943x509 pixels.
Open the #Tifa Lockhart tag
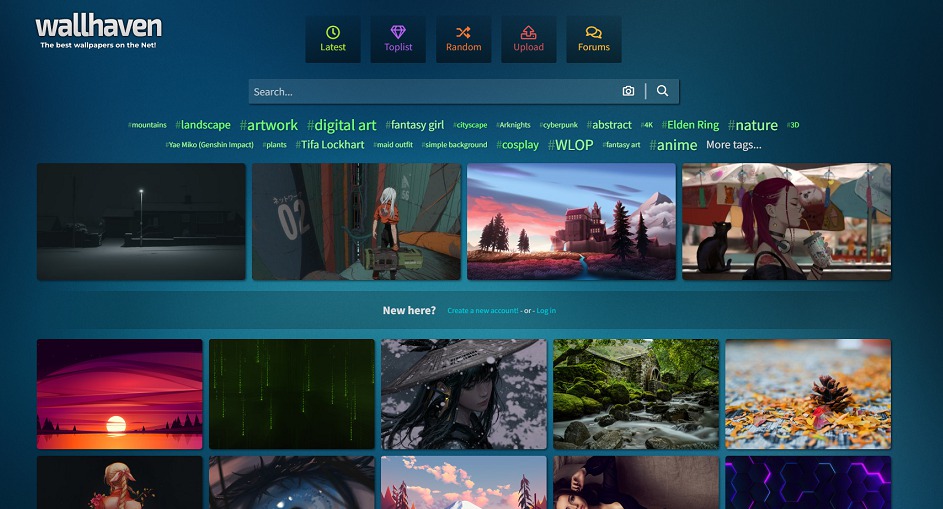click(330, 145)
